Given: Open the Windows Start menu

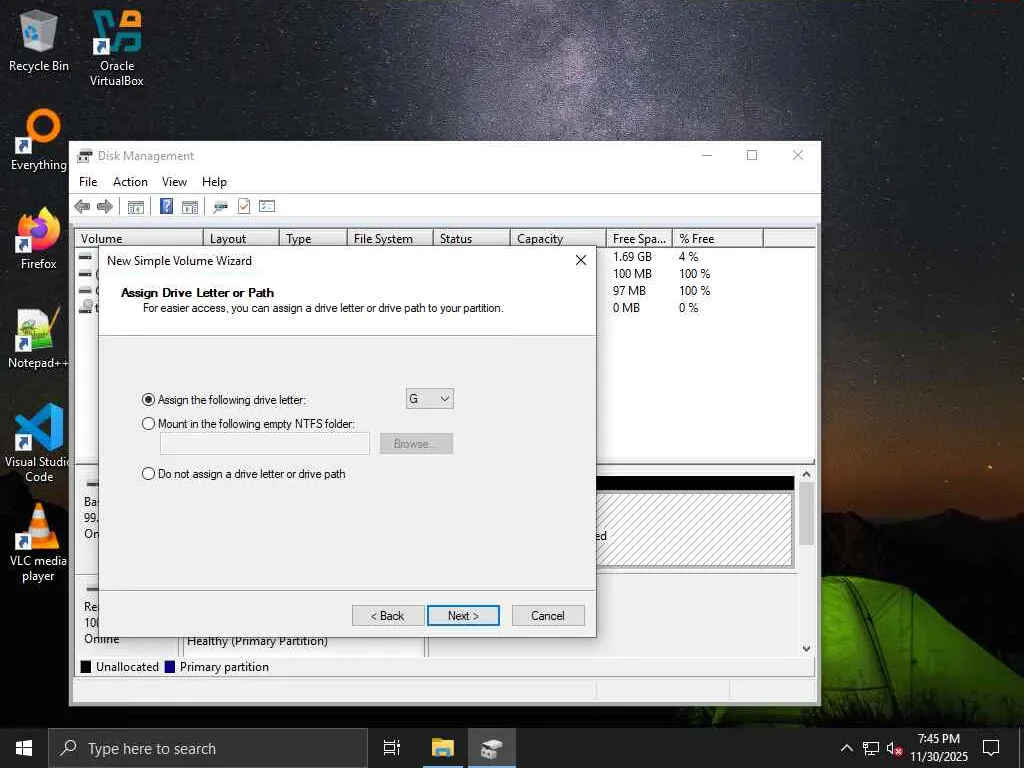Looking at the screenshot, I should 24,748.
